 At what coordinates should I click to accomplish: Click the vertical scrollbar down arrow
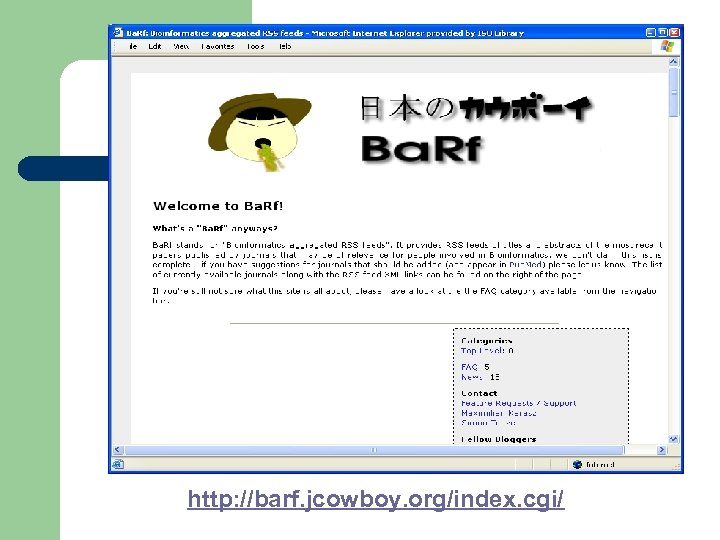pos(673,439)
